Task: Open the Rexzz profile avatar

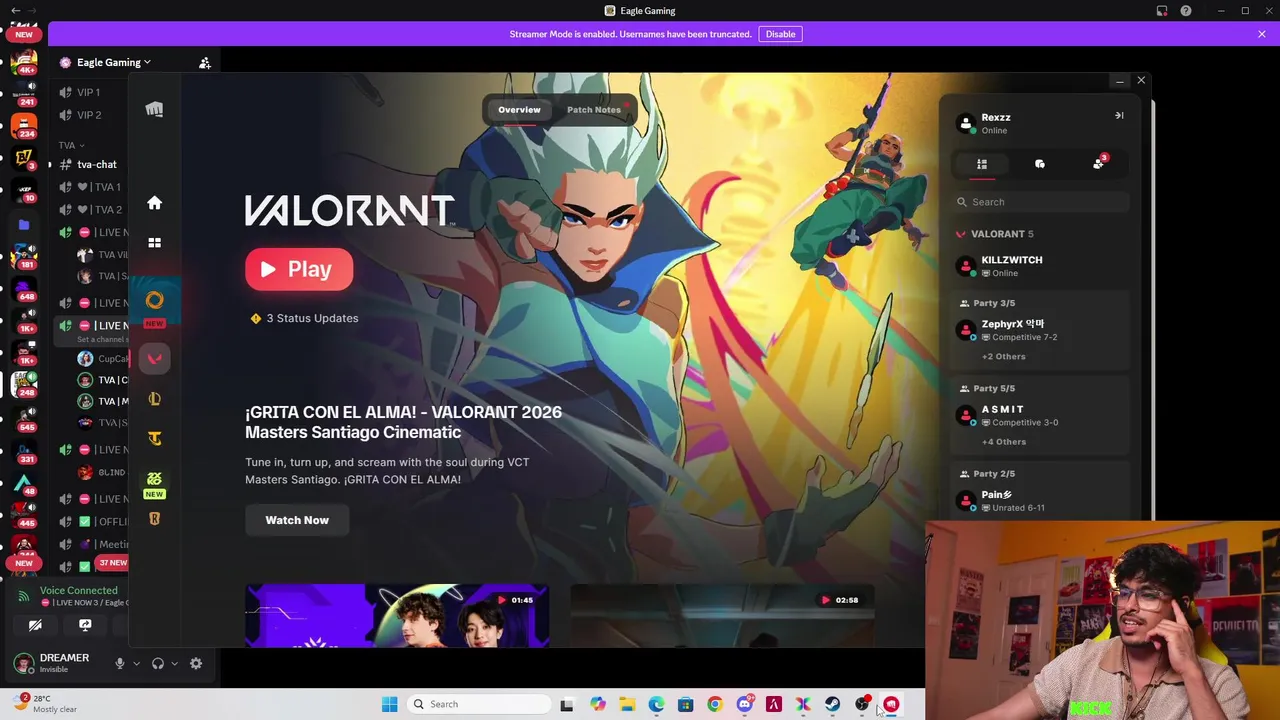Action: (965, 124)
